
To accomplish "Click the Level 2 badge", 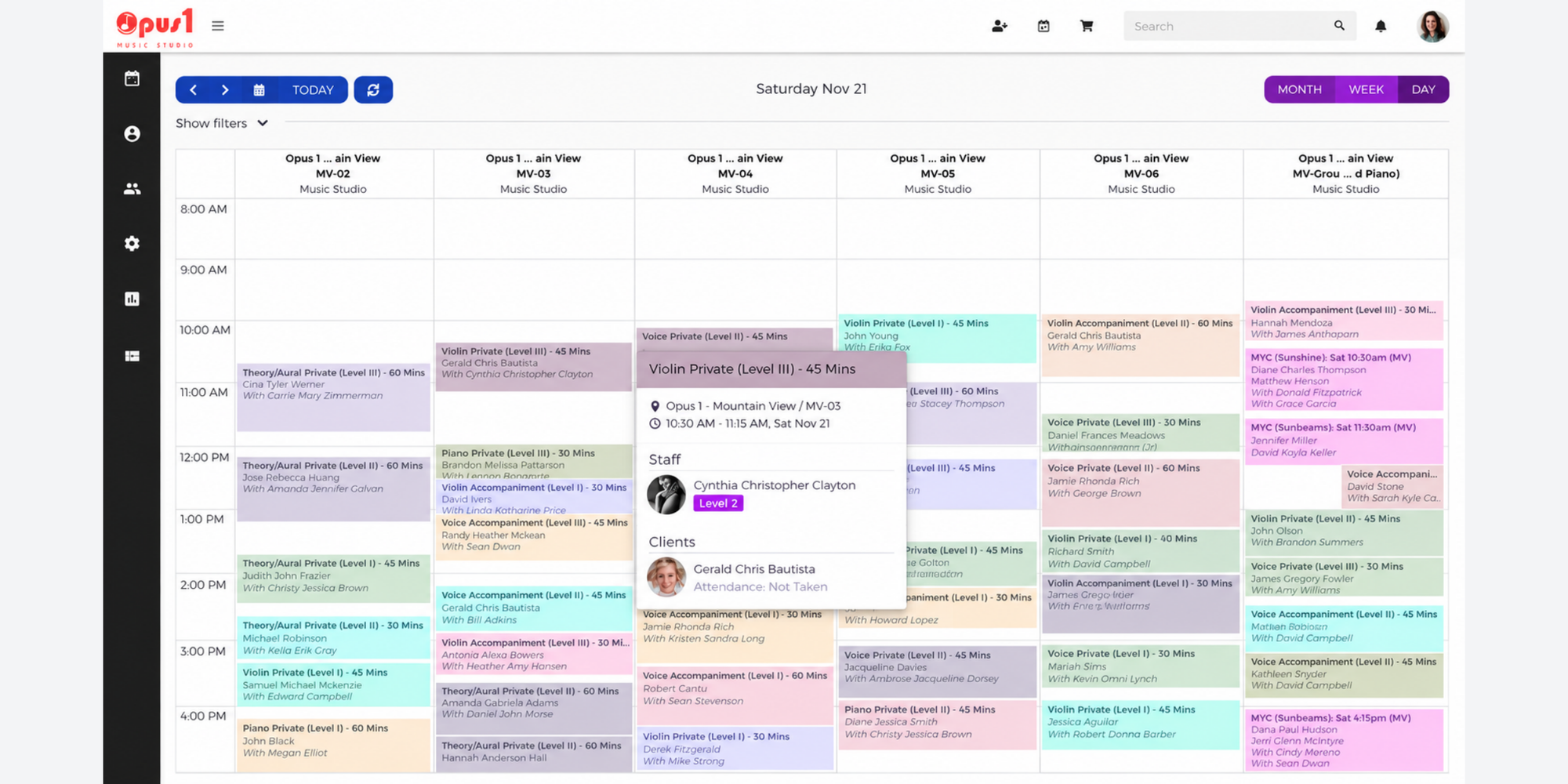I will pos(718,503).
